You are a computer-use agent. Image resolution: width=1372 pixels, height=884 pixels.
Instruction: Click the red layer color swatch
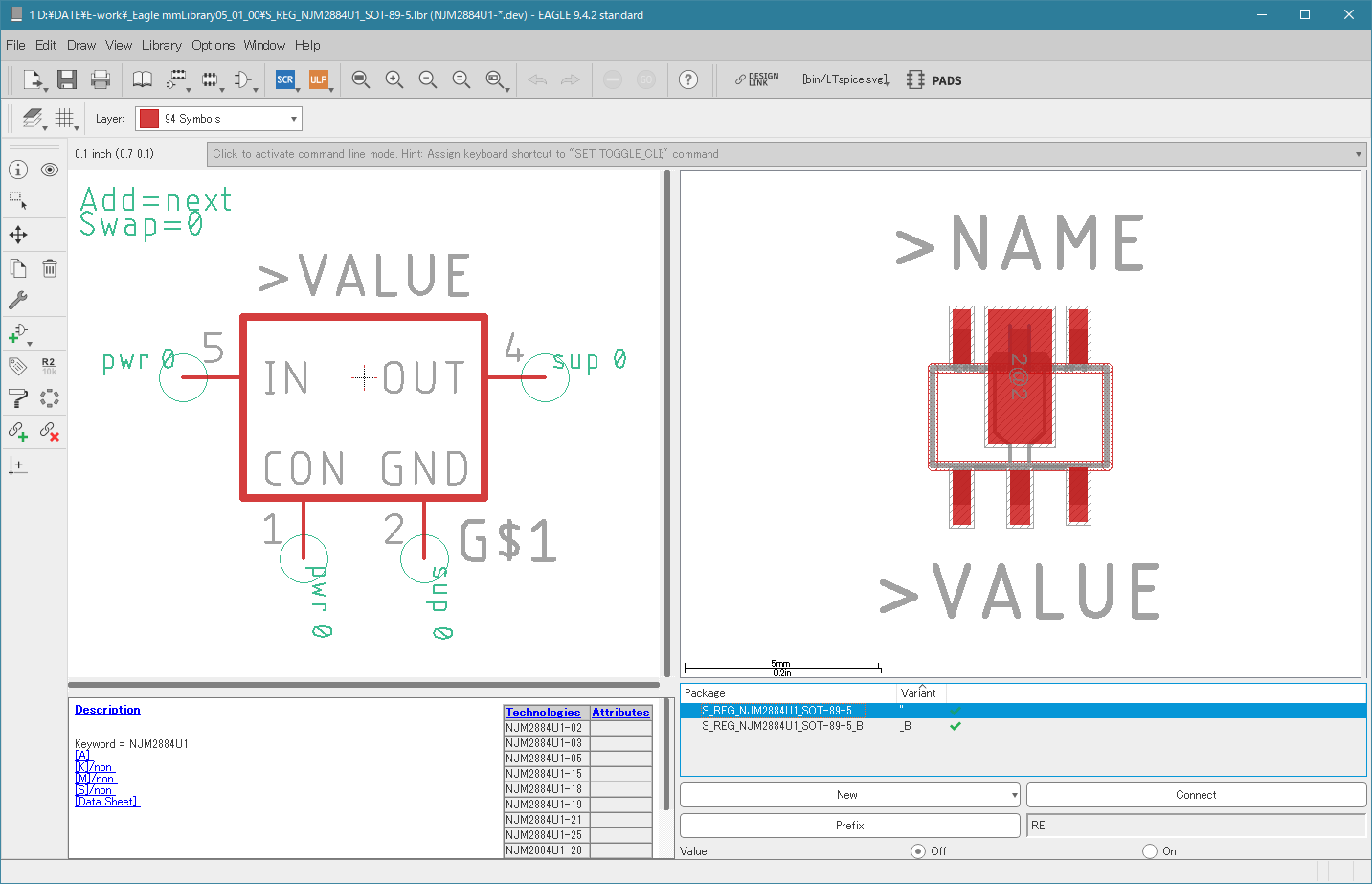(x=149, y=119)
